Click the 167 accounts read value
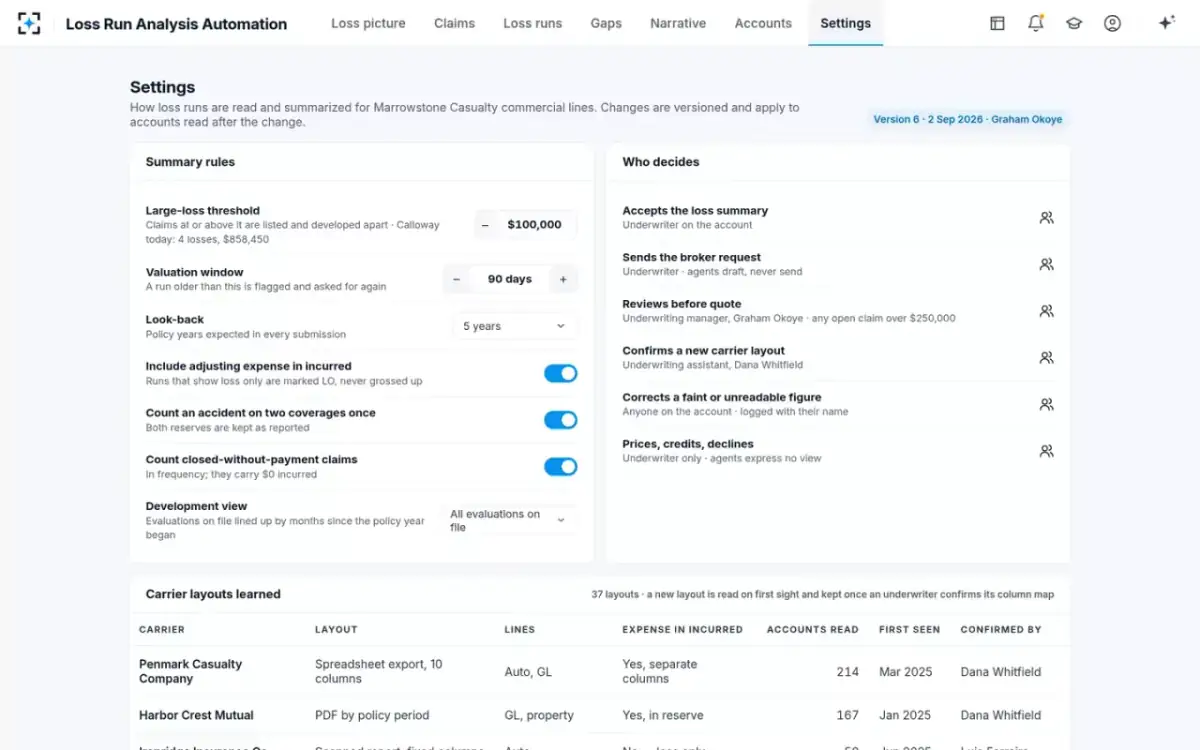The height and width of the screenshot is (750, 1200). click(x=847, y=715)
